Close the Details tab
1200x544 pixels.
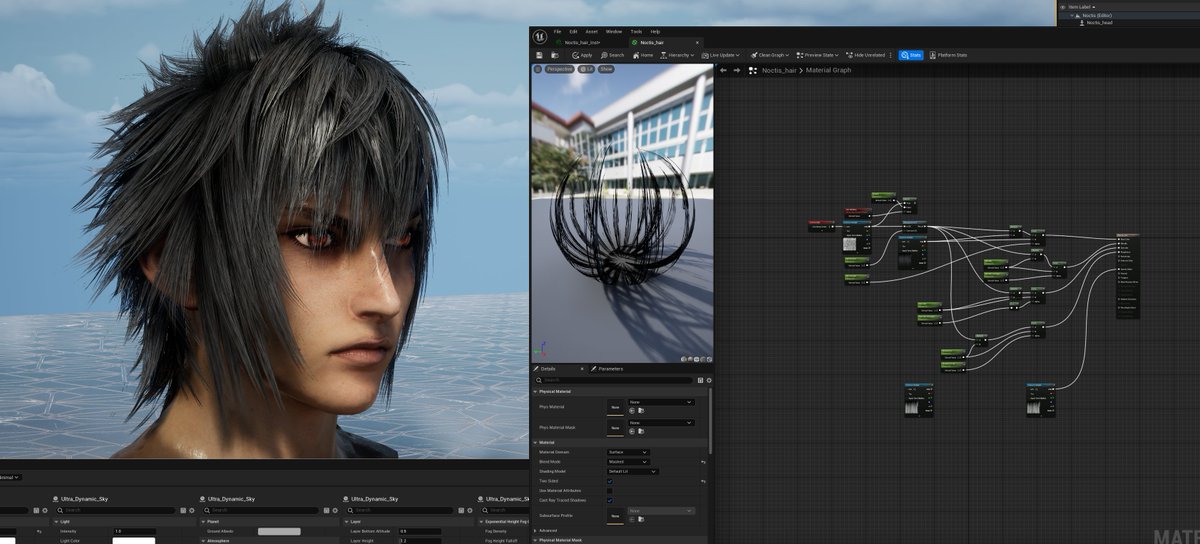pos(582,369)
